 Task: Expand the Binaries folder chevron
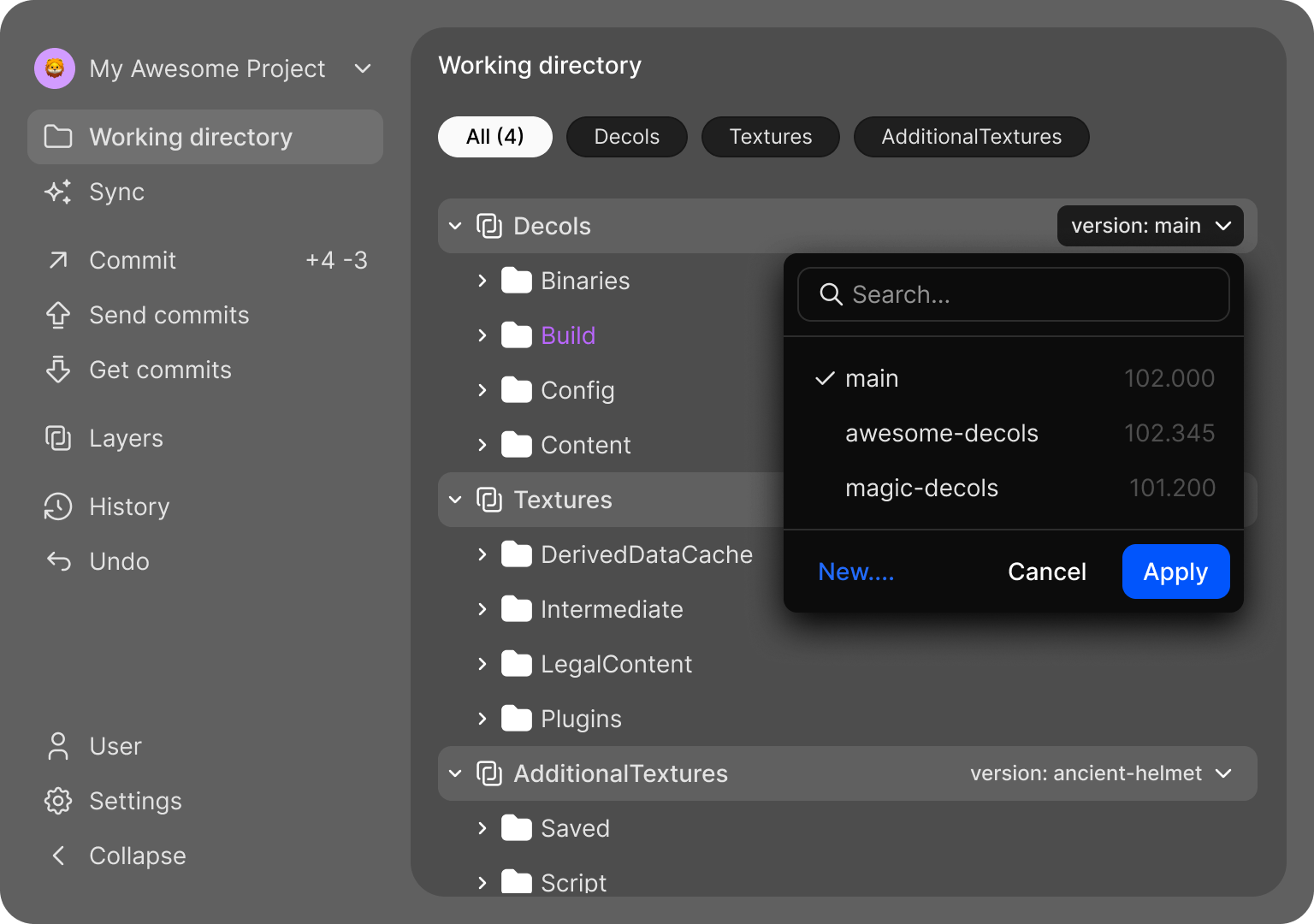point(482,281)
